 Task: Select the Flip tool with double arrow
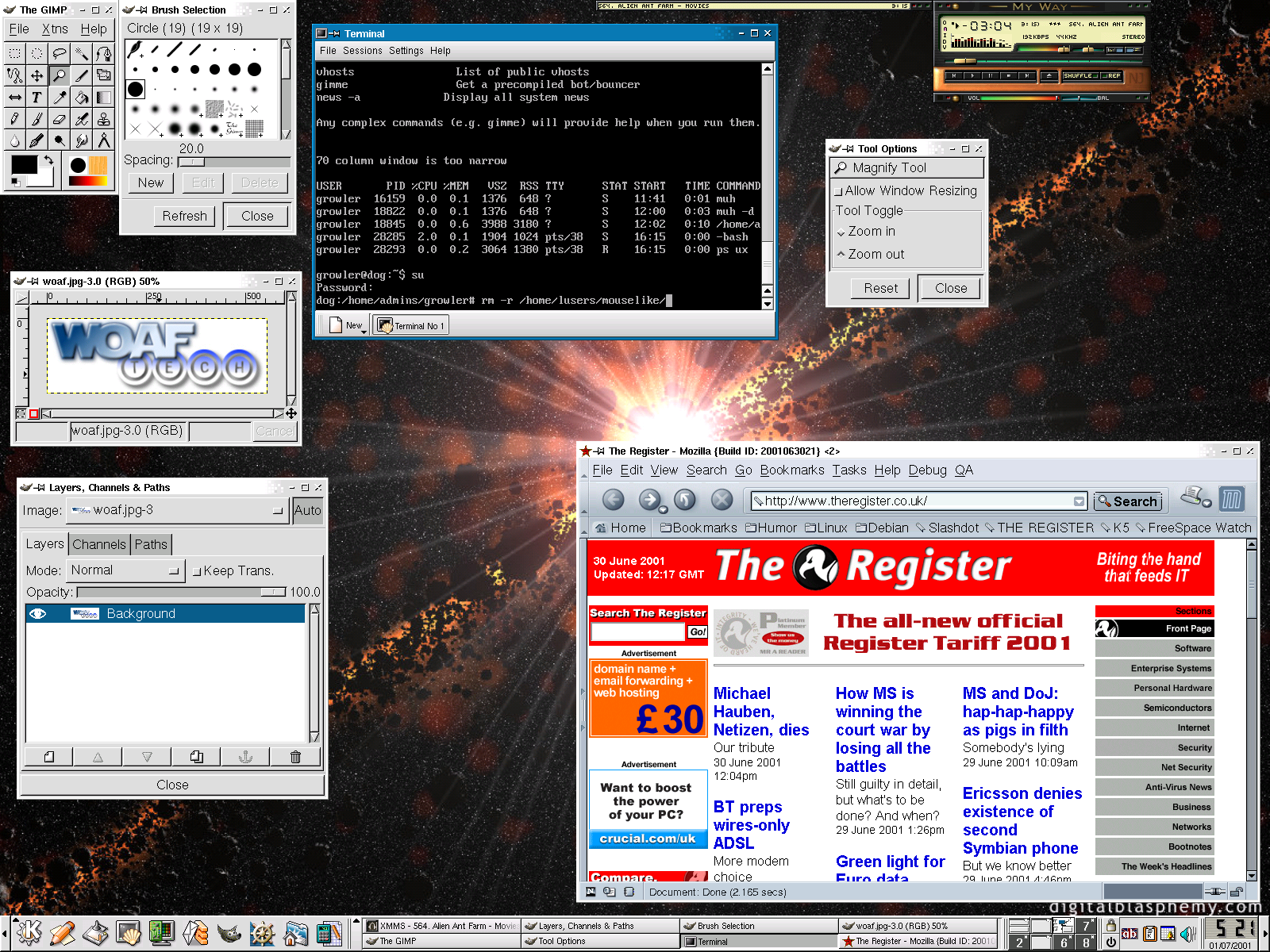(x=14, y=97)
